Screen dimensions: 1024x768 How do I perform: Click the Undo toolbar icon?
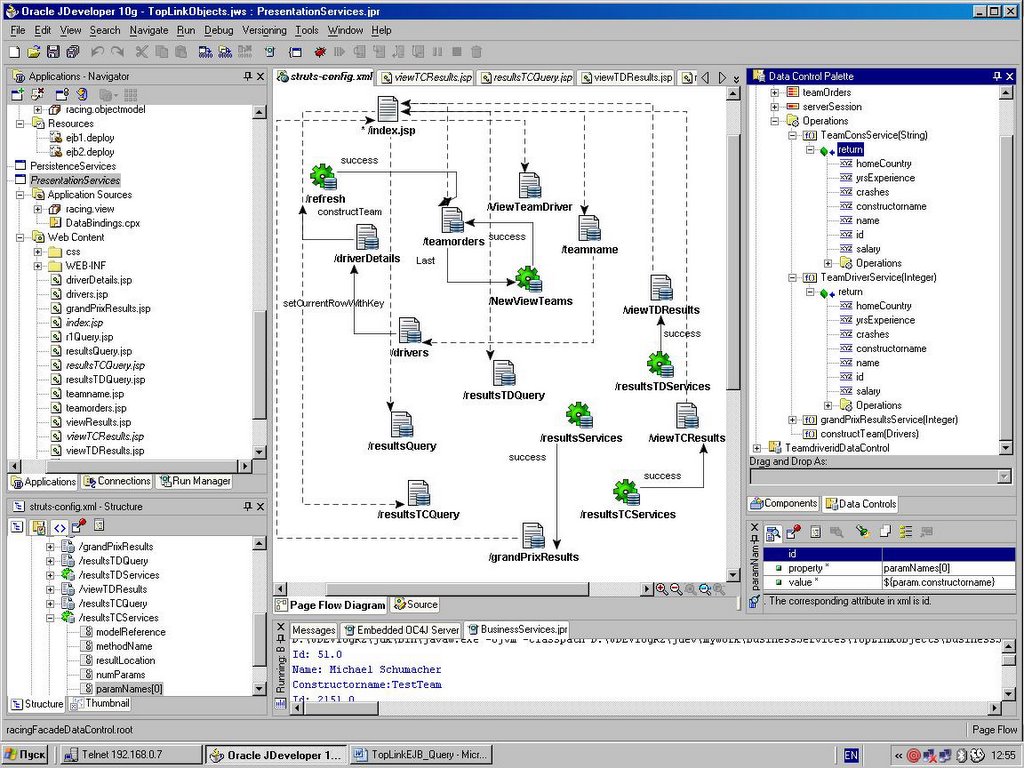(97, 52)
